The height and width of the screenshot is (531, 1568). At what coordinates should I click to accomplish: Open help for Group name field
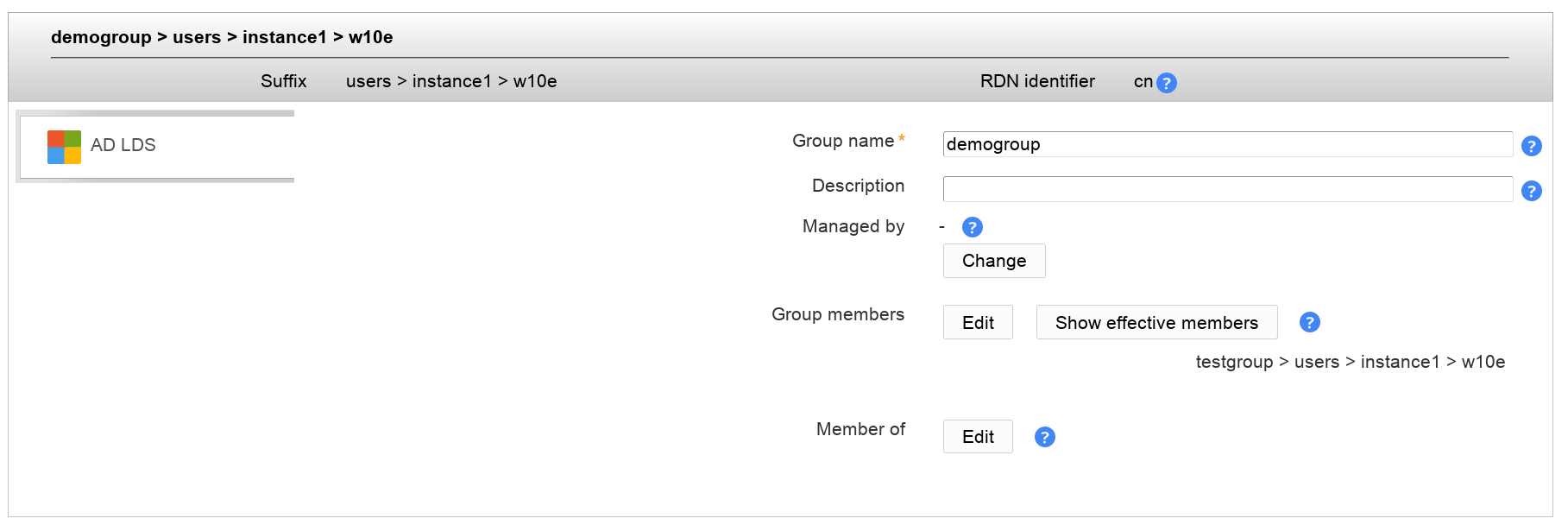pos(1531,146)
